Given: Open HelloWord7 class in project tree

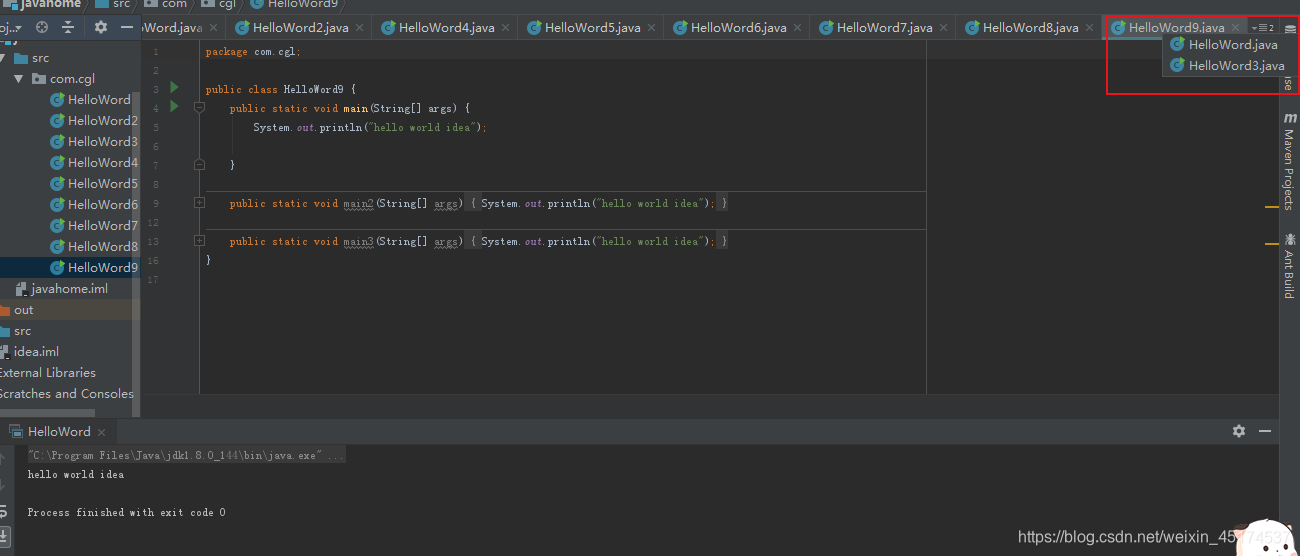Looking at the screenshot, I should coord(94,225).
